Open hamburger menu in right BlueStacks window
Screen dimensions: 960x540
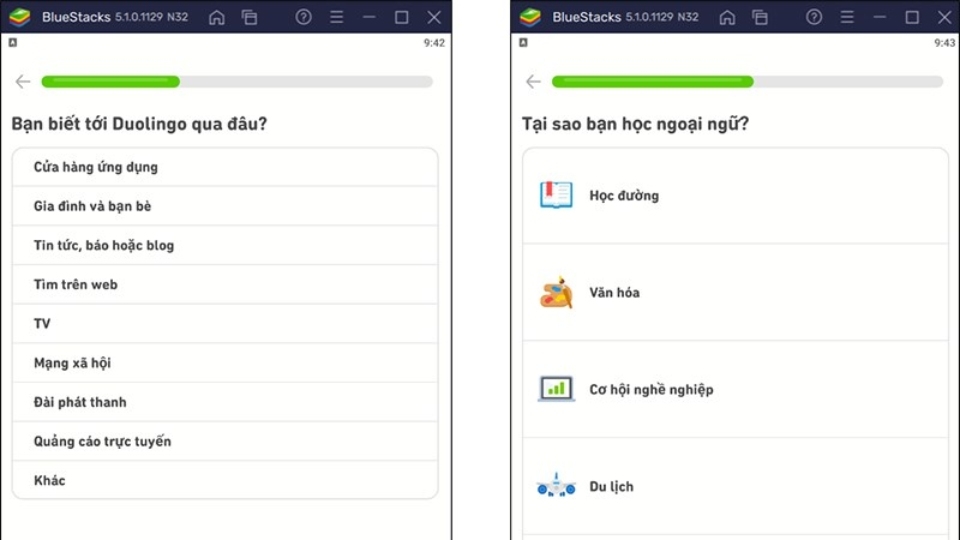(847, 17)
